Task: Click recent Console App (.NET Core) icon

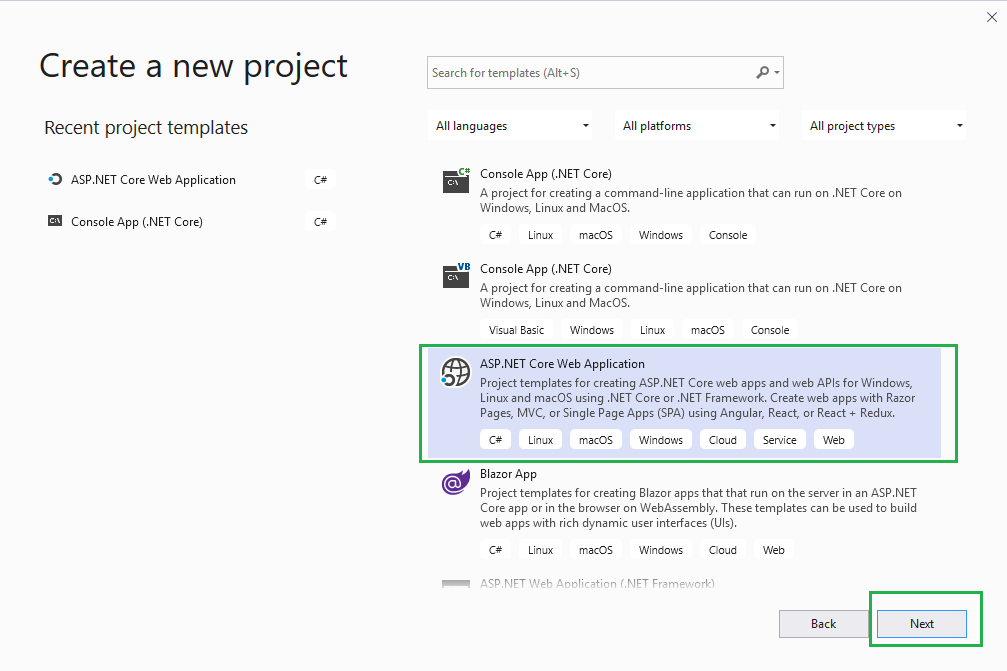Action: (x=55, y=222)
